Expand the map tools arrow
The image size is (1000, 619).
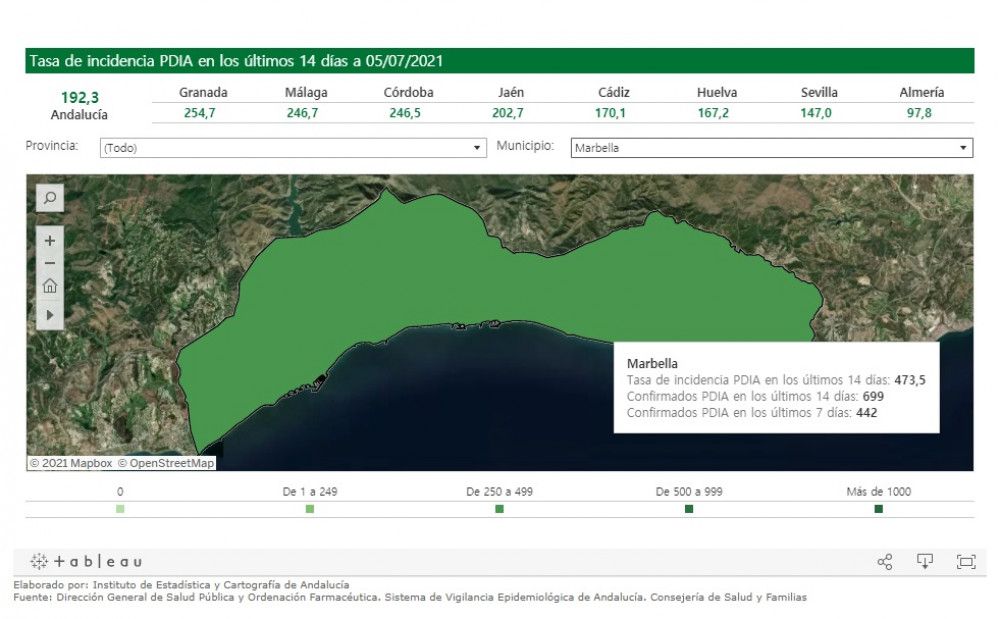pyautogui.click(x=50, y=315)
